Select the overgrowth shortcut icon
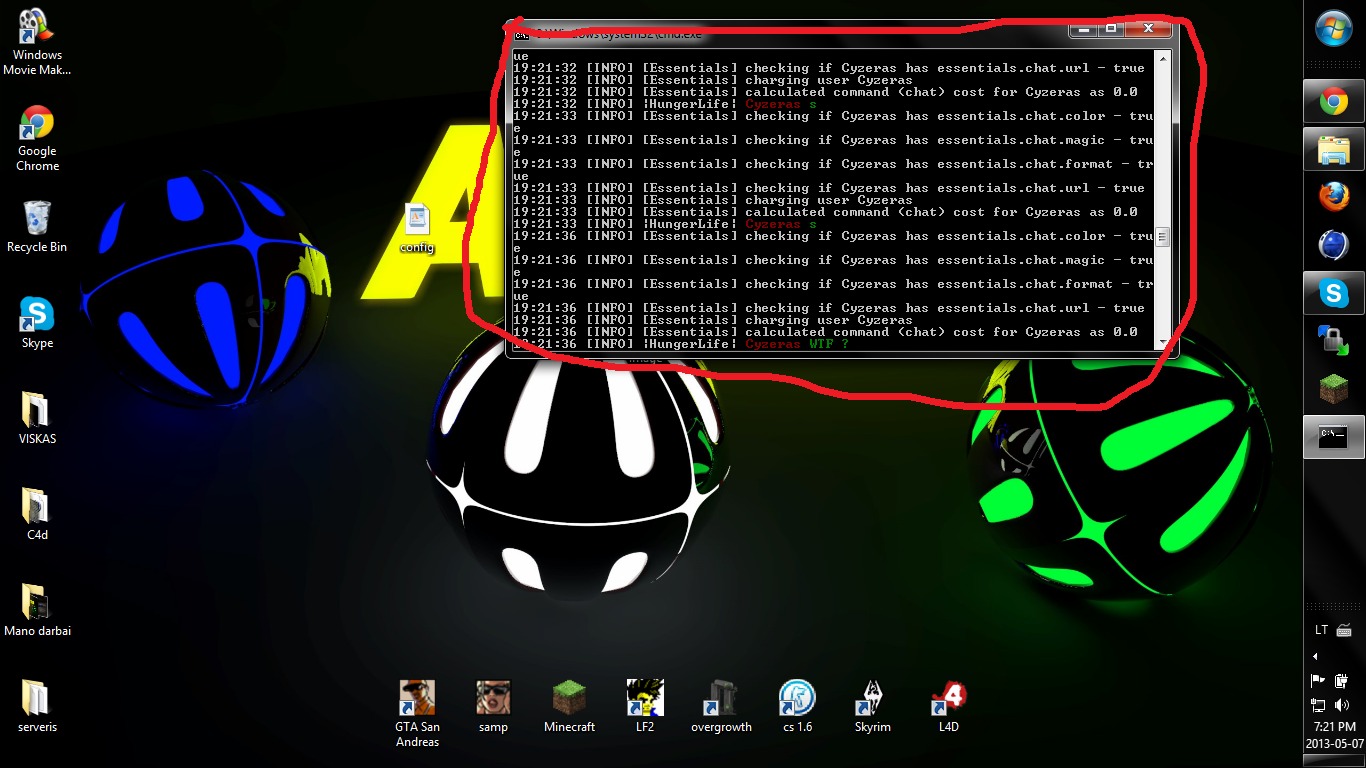 tap(721, 699)
